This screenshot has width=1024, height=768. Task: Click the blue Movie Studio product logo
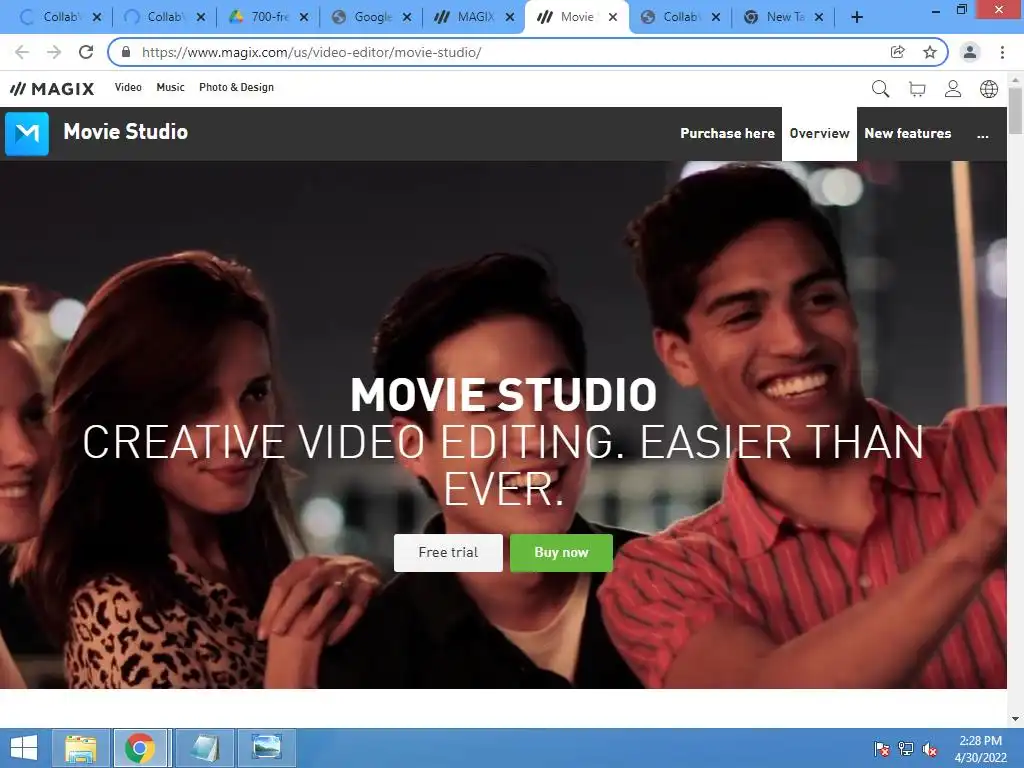[27, 134]
